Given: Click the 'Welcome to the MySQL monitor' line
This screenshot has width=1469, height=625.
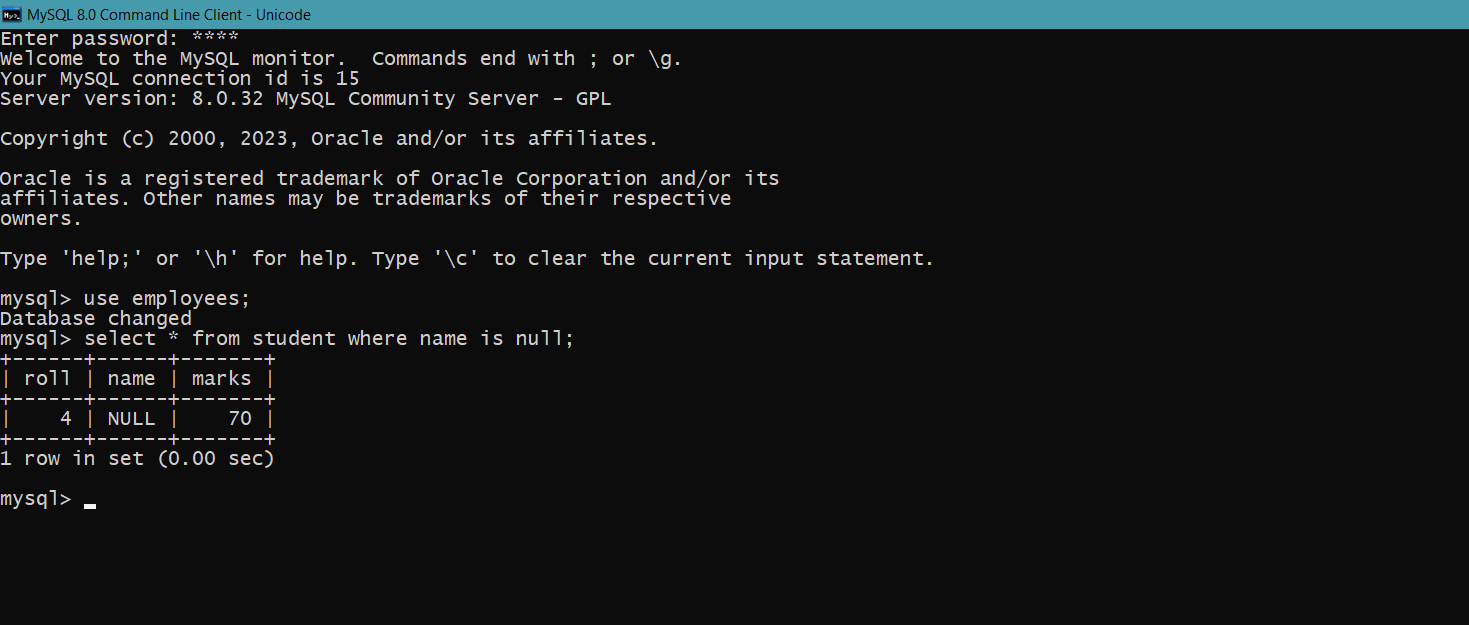Looking at the screenshot, I should coord(341,59).
